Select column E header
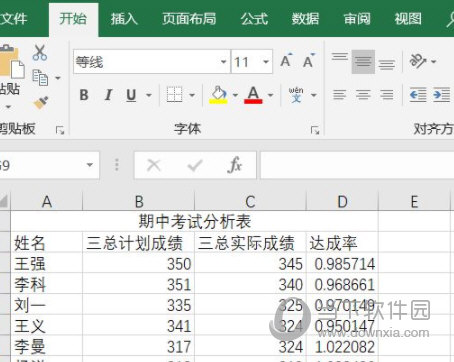 tap(414, 201)
